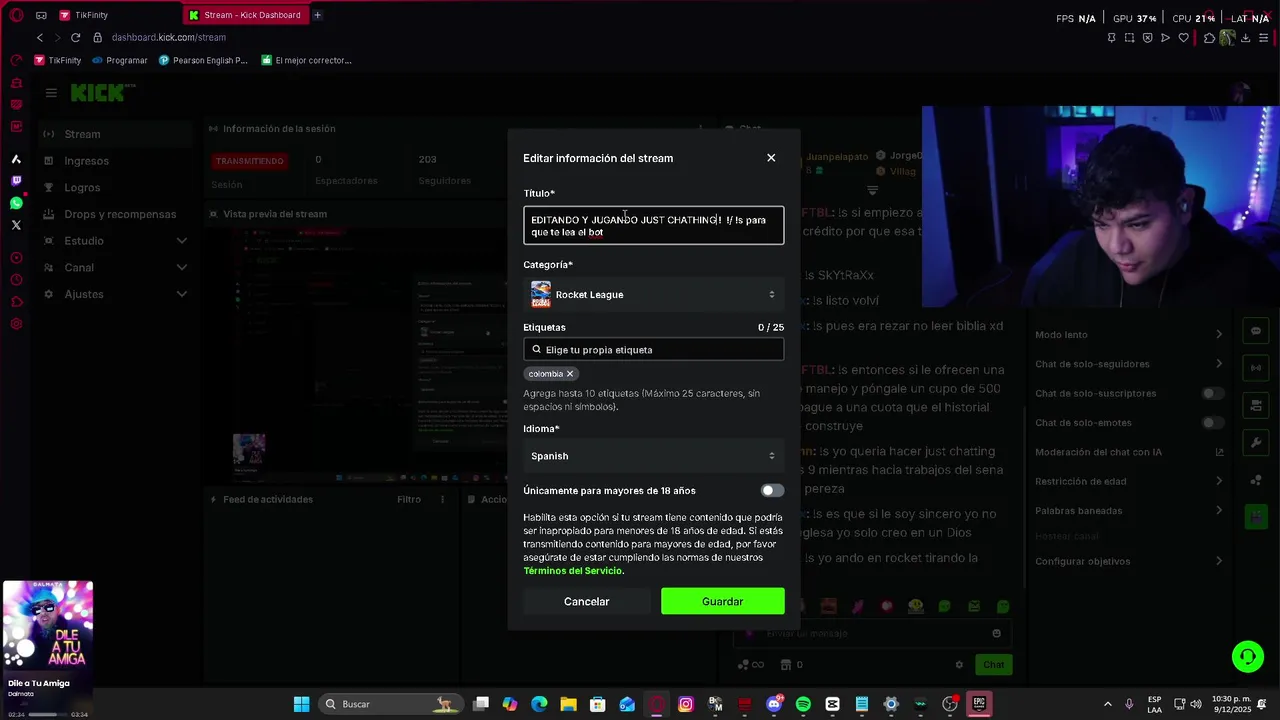
Task: Open El mejor corrector bookmark
Action: tap(306, 60)
